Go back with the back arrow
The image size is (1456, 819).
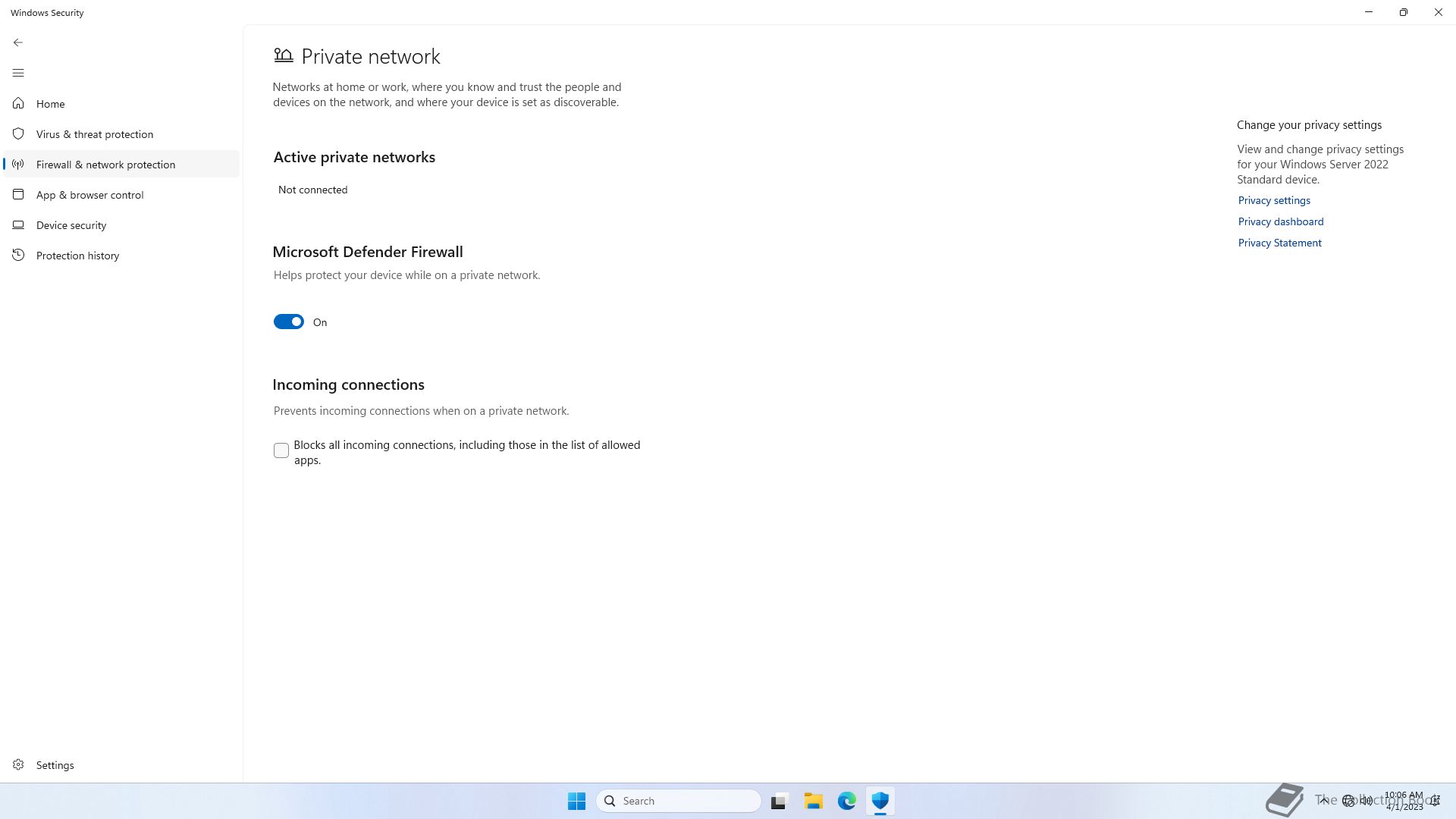18,42
